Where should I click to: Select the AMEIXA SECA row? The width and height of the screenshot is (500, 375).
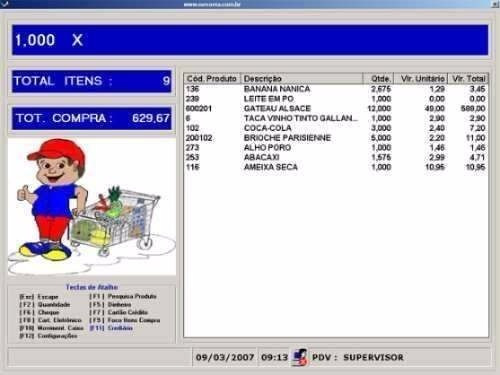point(336,167)
